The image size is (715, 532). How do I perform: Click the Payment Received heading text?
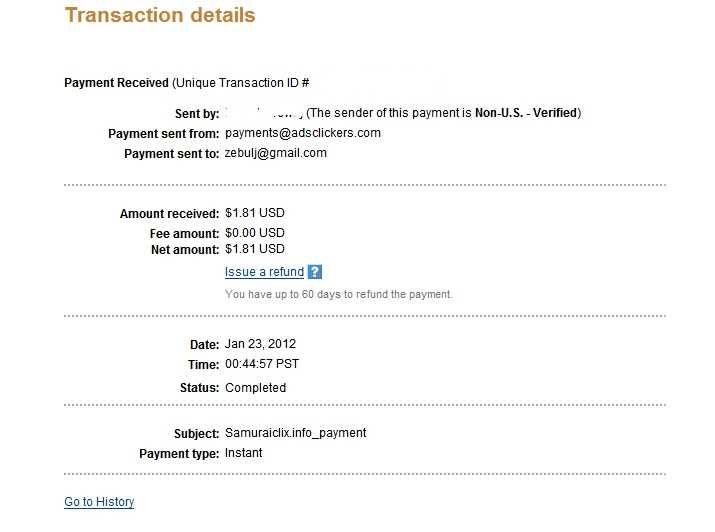(116, 83)
